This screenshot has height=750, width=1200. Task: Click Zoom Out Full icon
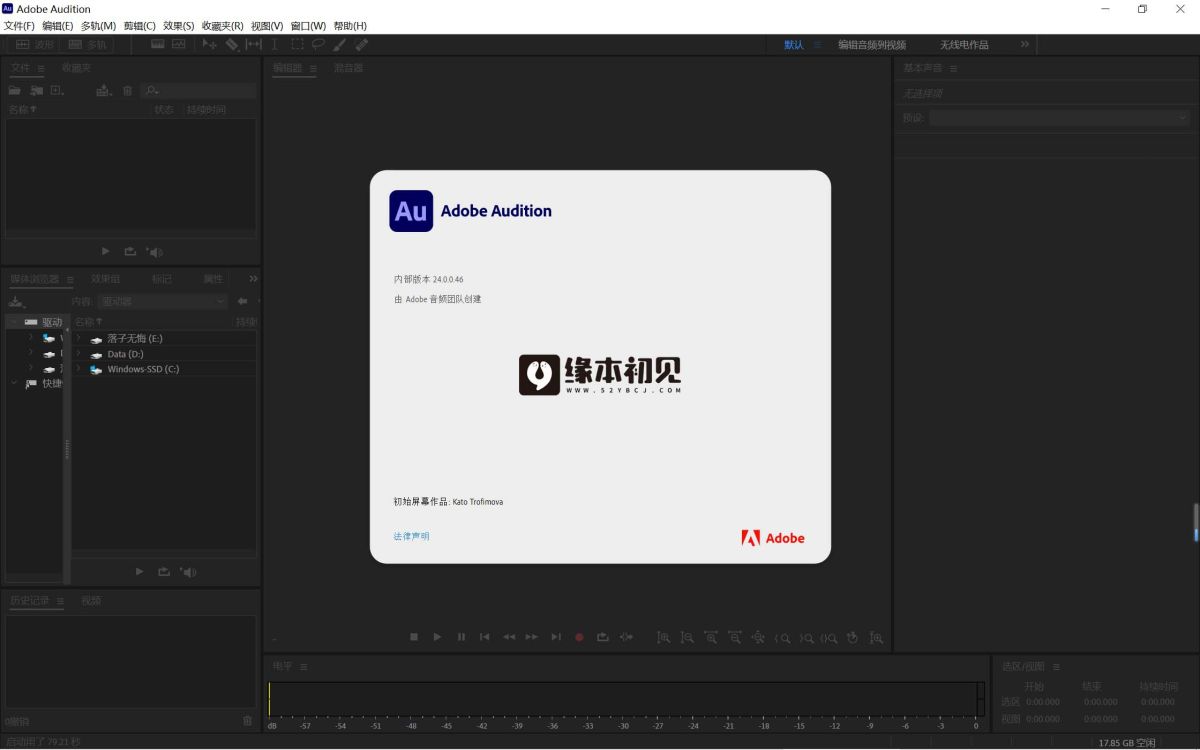(x=758, y=637)
